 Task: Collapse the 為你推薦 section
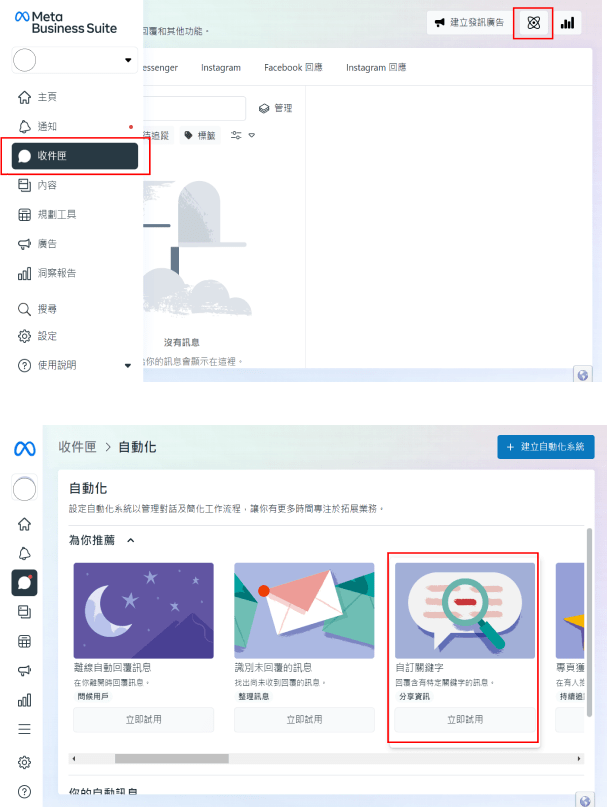click(x=131, y=540)
